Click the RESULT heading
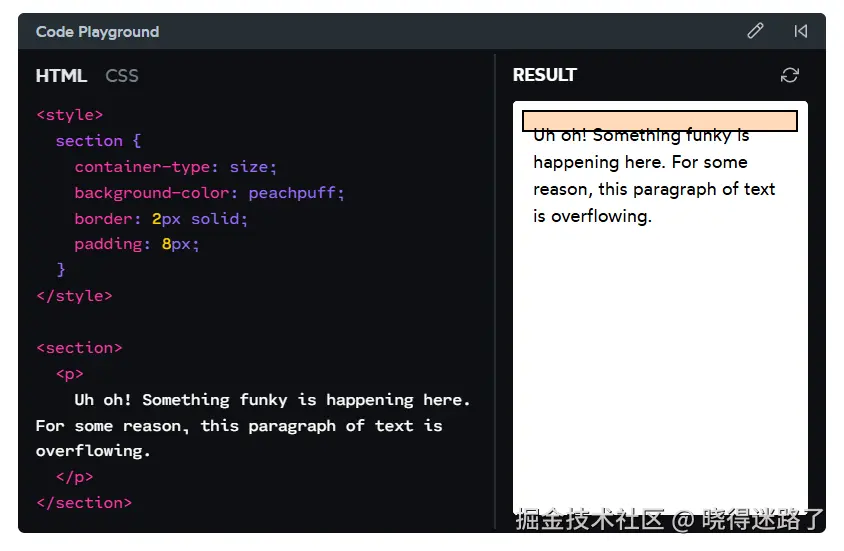This screenshot has height=551, width=844. point(545,75)
